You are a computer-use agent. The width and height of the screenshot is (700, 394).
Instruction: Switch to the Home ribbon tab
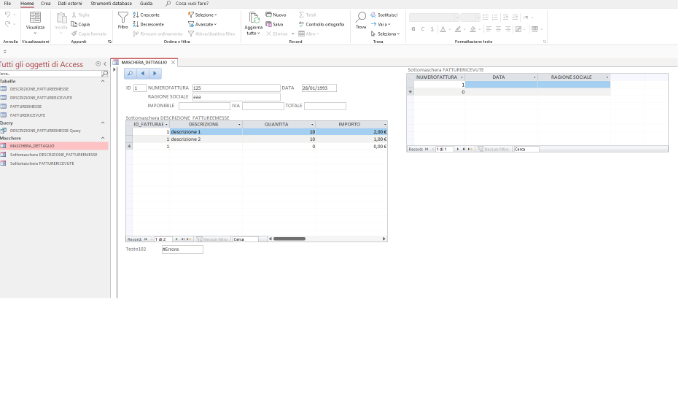27,3
